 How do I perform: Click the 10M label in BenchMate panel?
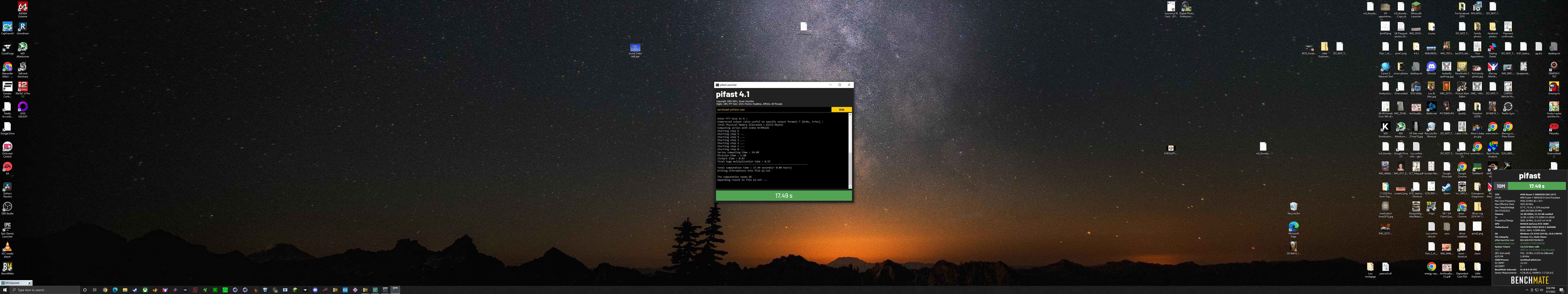click(1500, 186)
